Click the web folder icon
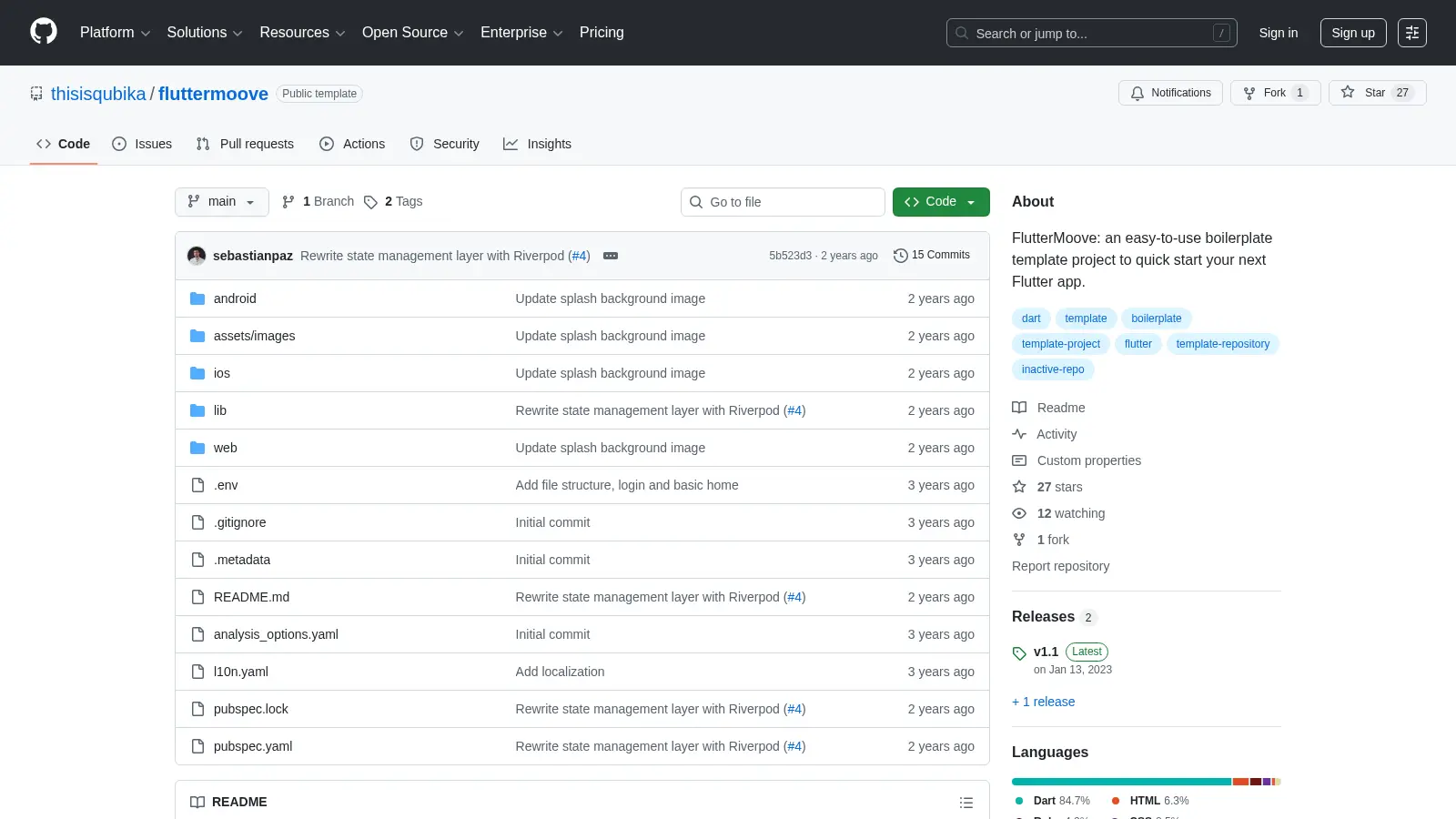 [x=197, y=448]
